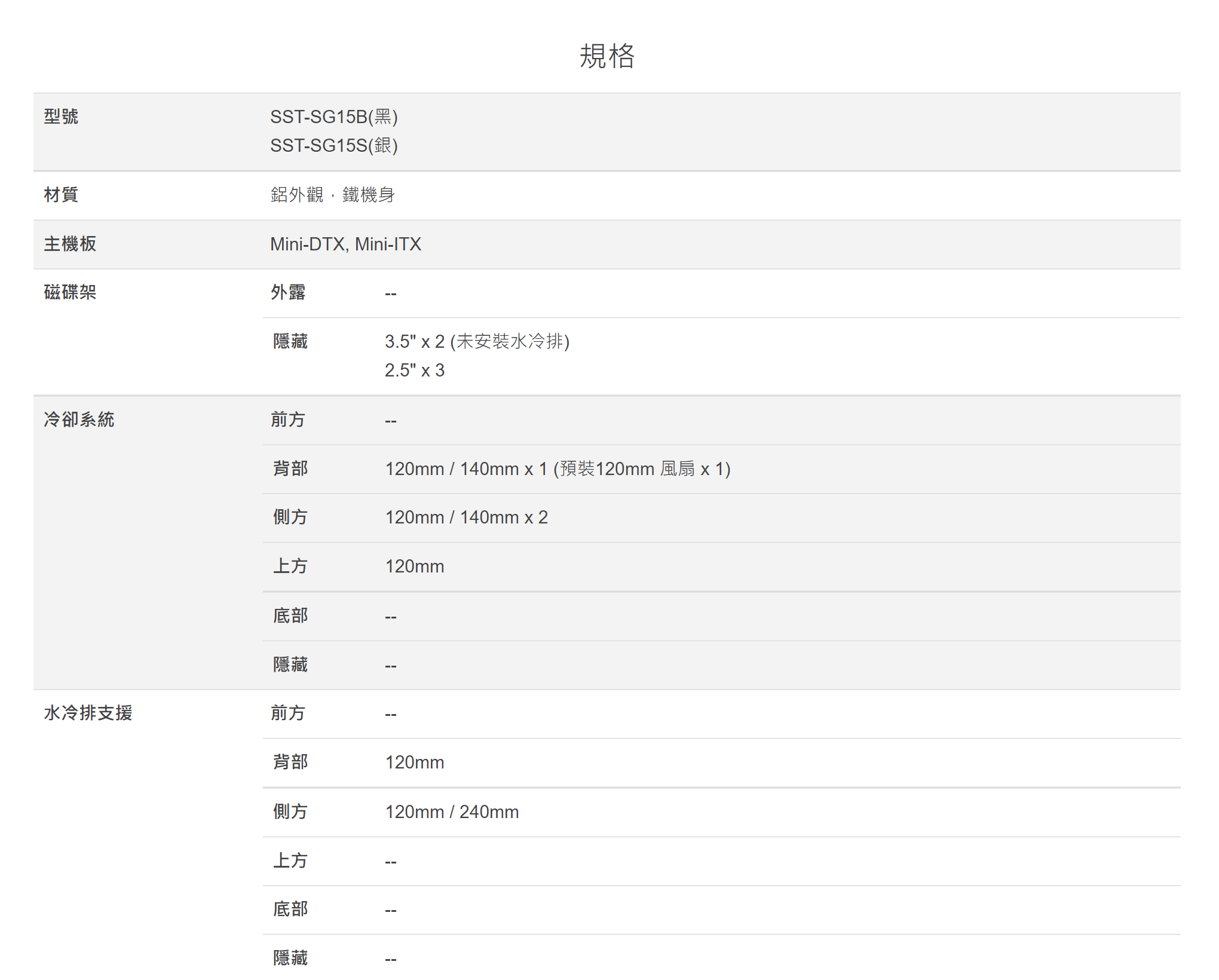Click the 3.5" x 2 (未安裝水冷排) text
The width and height of the screenshot is (1219, 980).
tap(477, 341)
